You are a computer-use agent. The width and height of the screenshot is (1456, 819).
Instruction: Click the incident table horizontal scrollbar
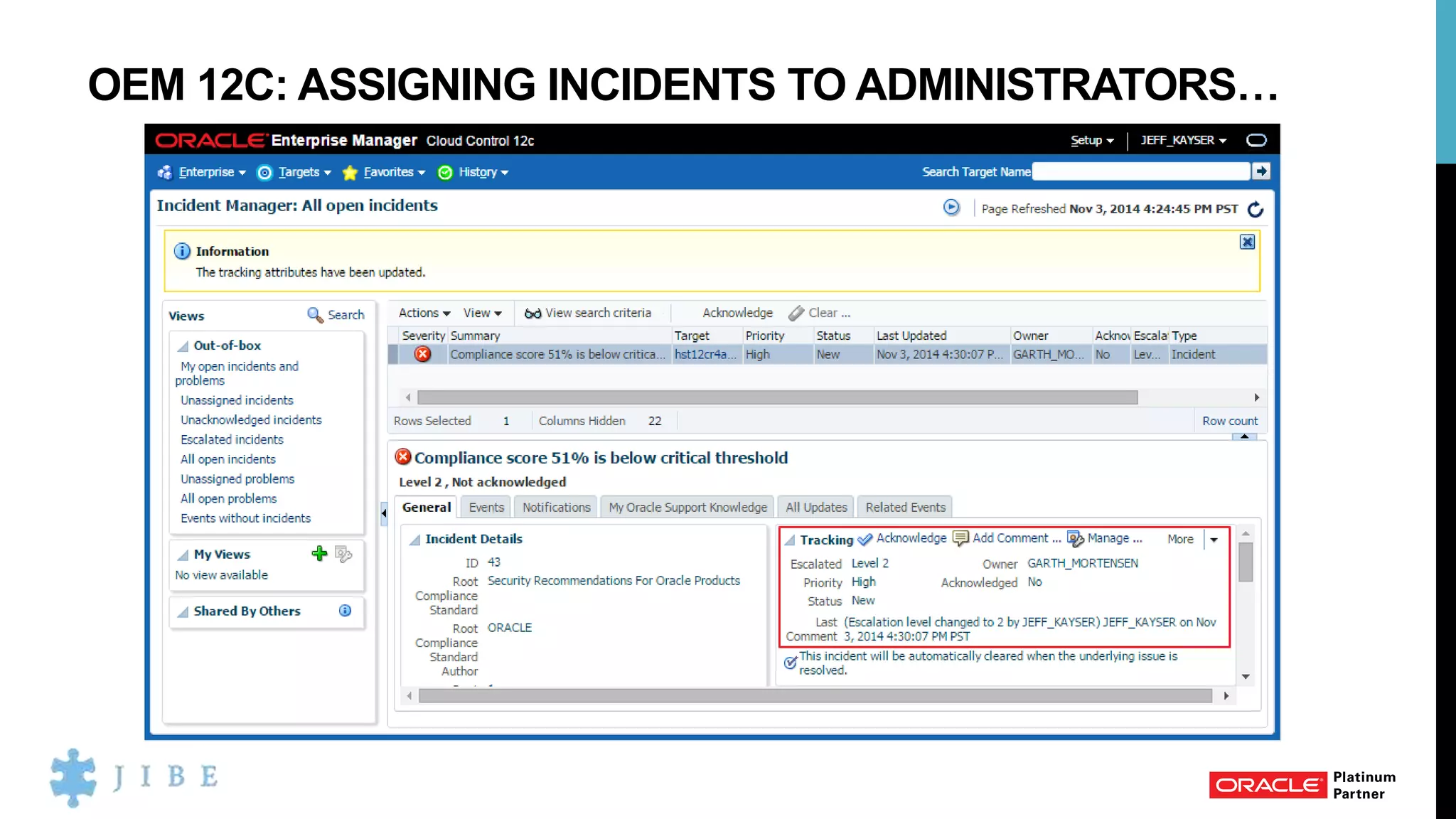tap(777, 397)
